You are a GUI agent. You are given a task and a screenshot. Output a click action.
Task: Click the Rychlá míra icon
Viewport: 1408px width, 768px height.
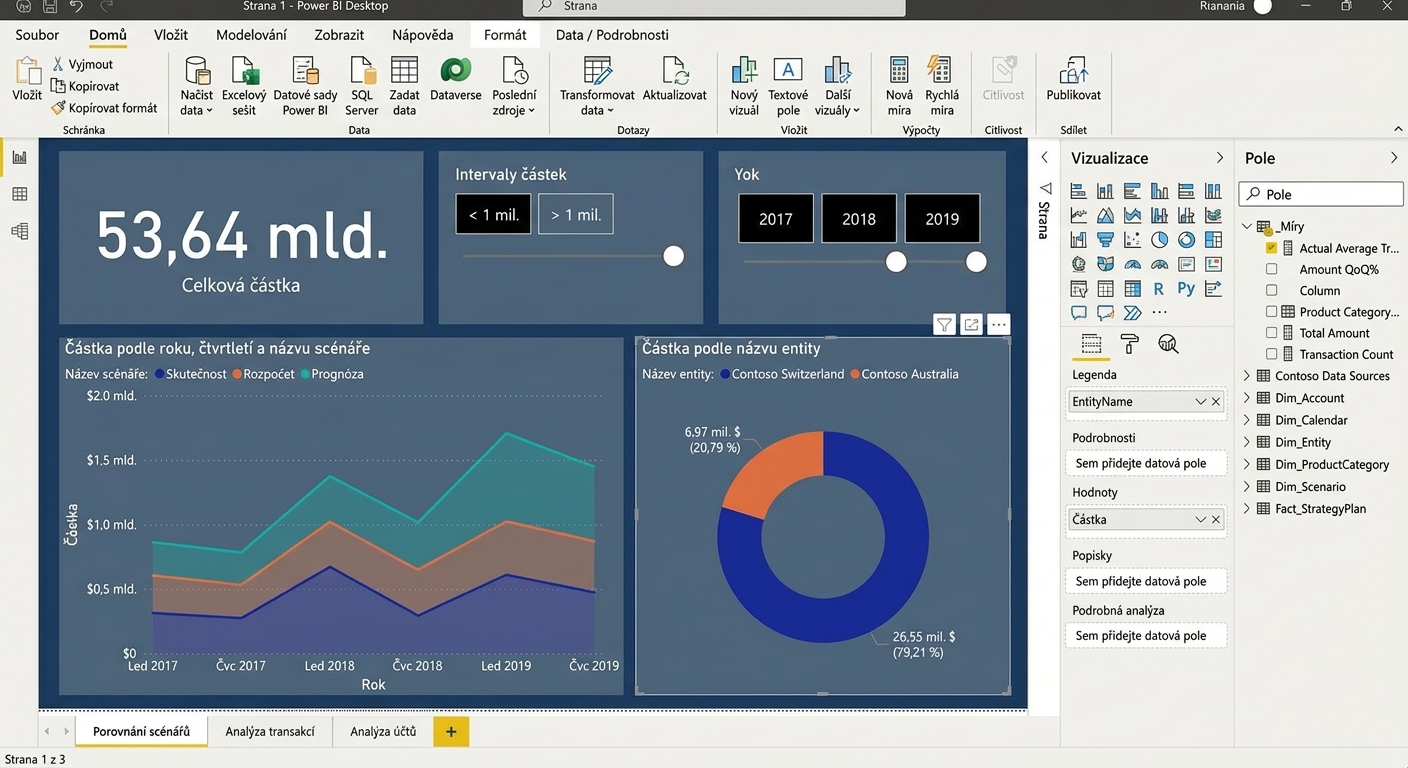[941, 72]
